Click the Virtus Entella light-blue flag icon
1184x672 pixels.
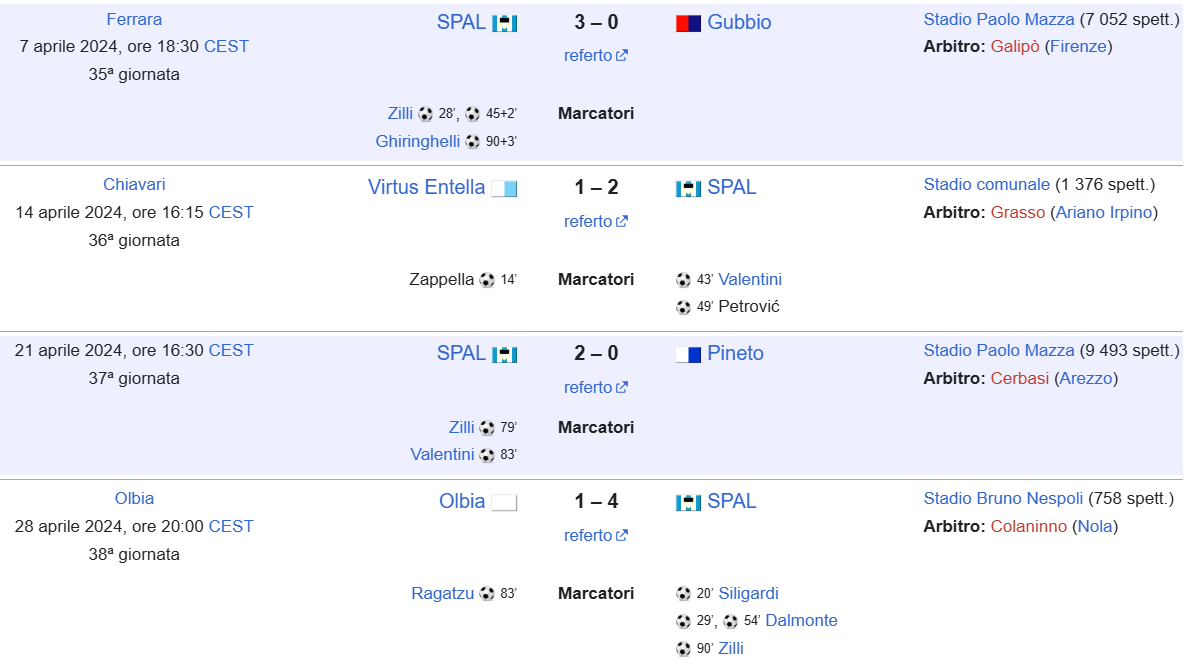(x=504, y=189)
